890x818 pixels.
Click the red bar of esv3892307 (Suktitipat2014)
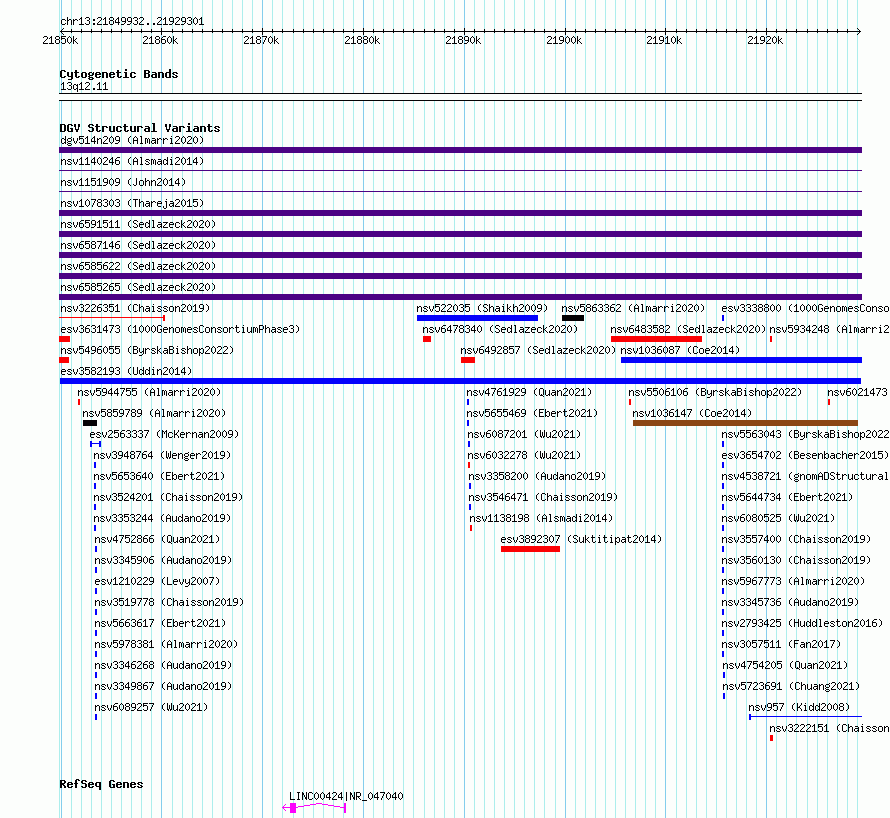530,549
